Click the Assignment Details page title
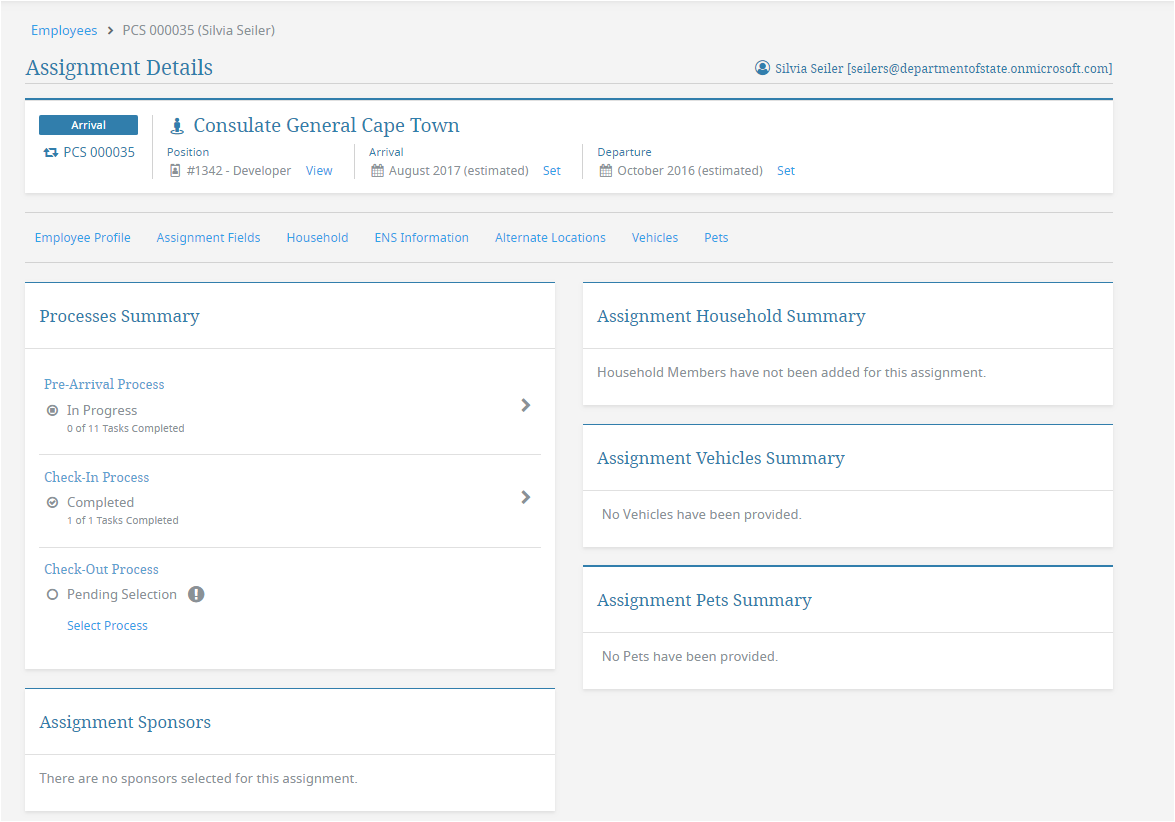This screenshot has height=822, width=1175. [119, 67]
